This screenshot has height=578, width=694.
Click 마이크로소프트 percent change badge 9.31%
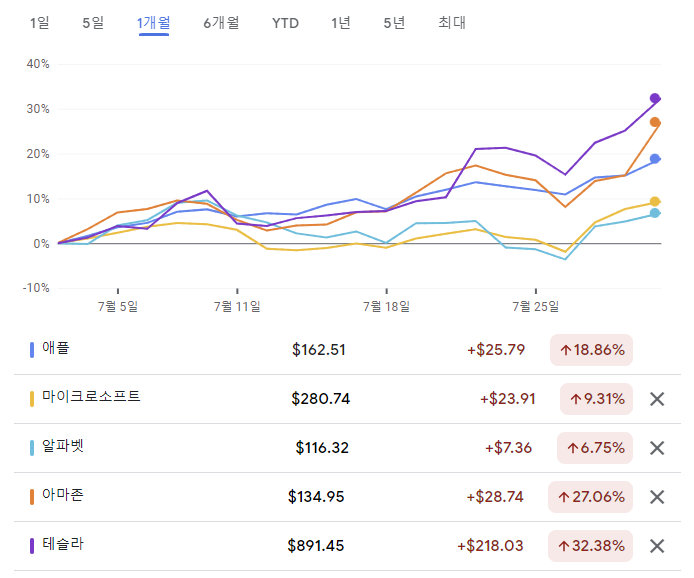[x=596, y=399]
